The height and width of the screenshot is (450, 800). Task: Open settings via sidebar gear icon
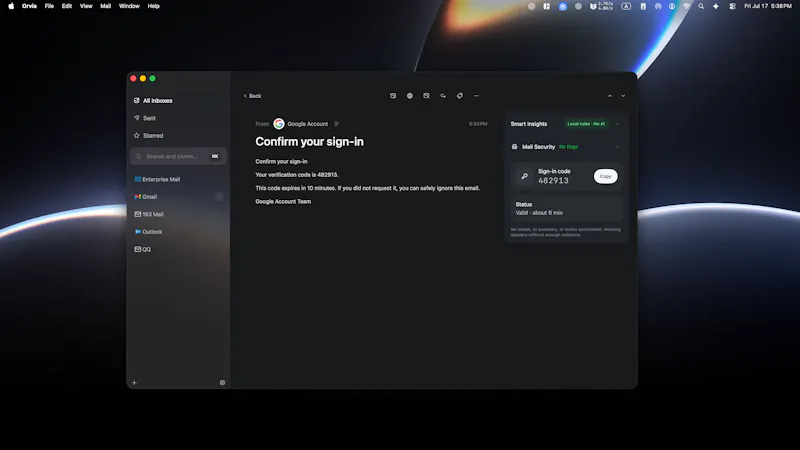tap(222, 383)
